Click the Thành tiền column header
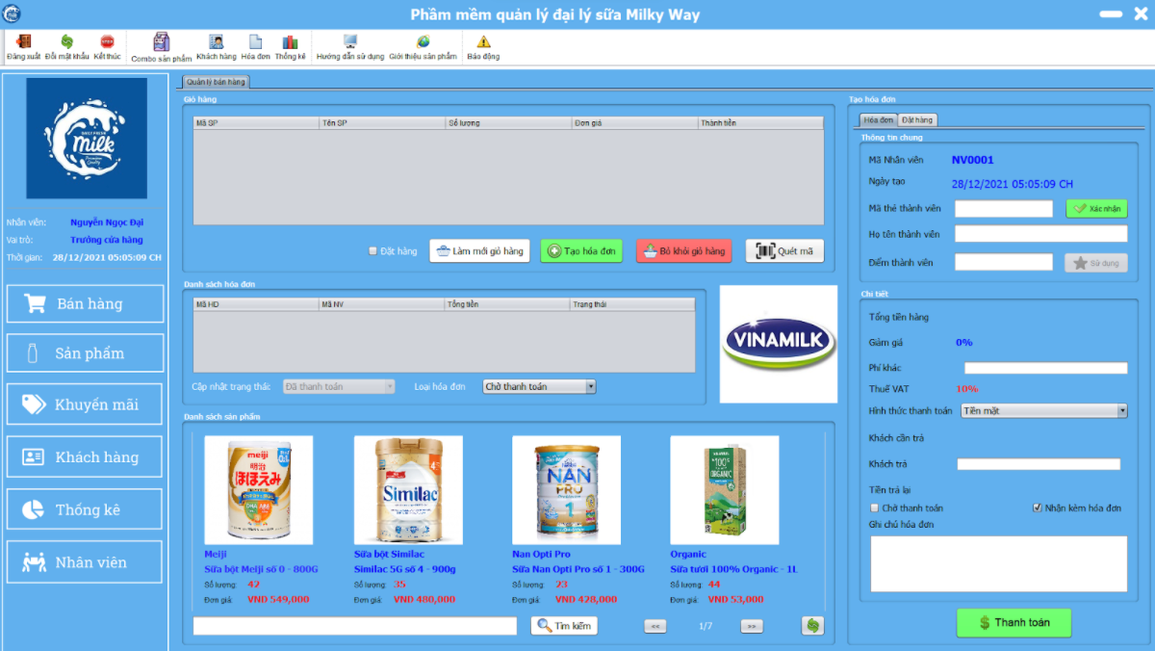The height and width of the screenshot is (651, 1155). [762, 123]
